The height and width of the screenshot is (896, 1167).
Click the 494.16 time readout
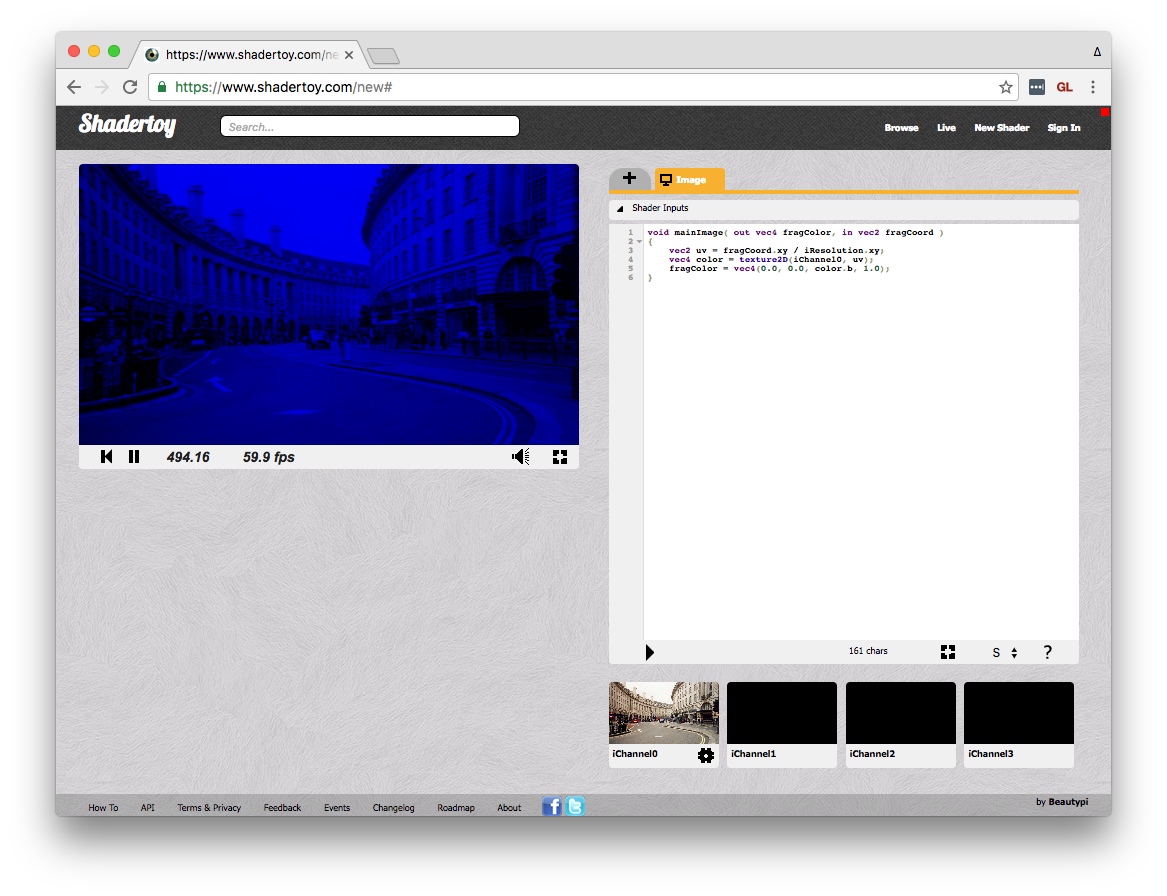coord(188,457)
